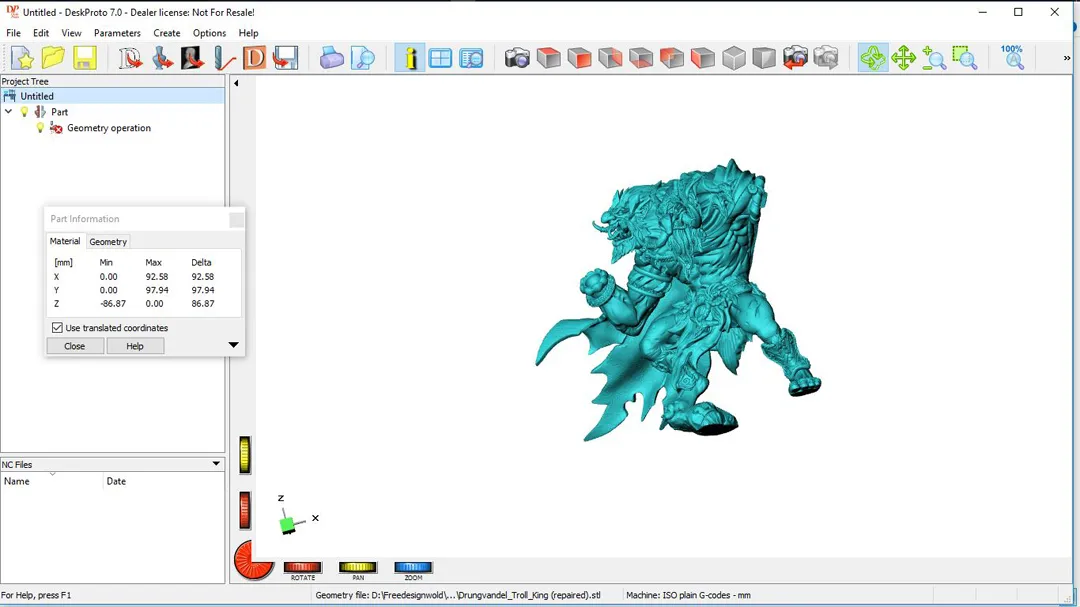Viewport: 1080px width, 607px height.
Task: Toggle Part visibility light bulb
Action: (25, 112)
